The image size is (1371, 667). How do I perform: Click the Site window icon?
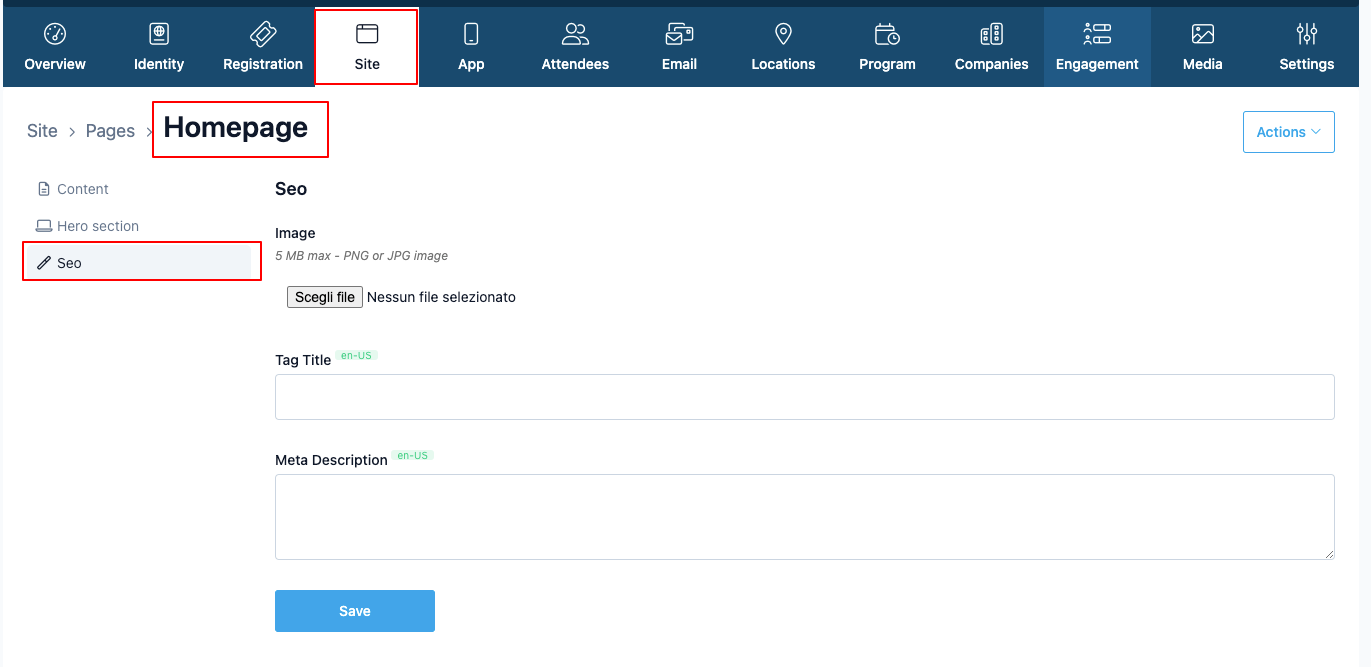coord(367,34)
